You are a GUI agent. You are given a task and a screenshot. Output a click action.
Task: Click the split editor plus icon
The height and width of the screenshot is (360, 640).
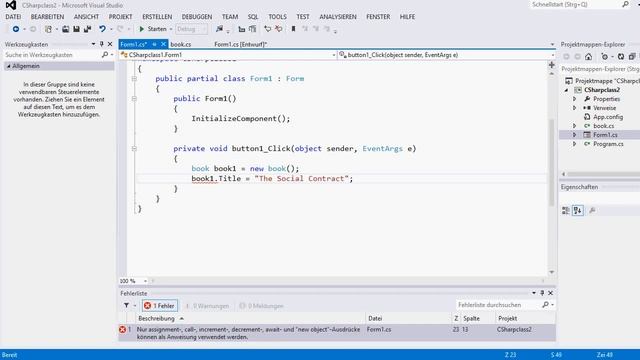(x=552, y=65)
